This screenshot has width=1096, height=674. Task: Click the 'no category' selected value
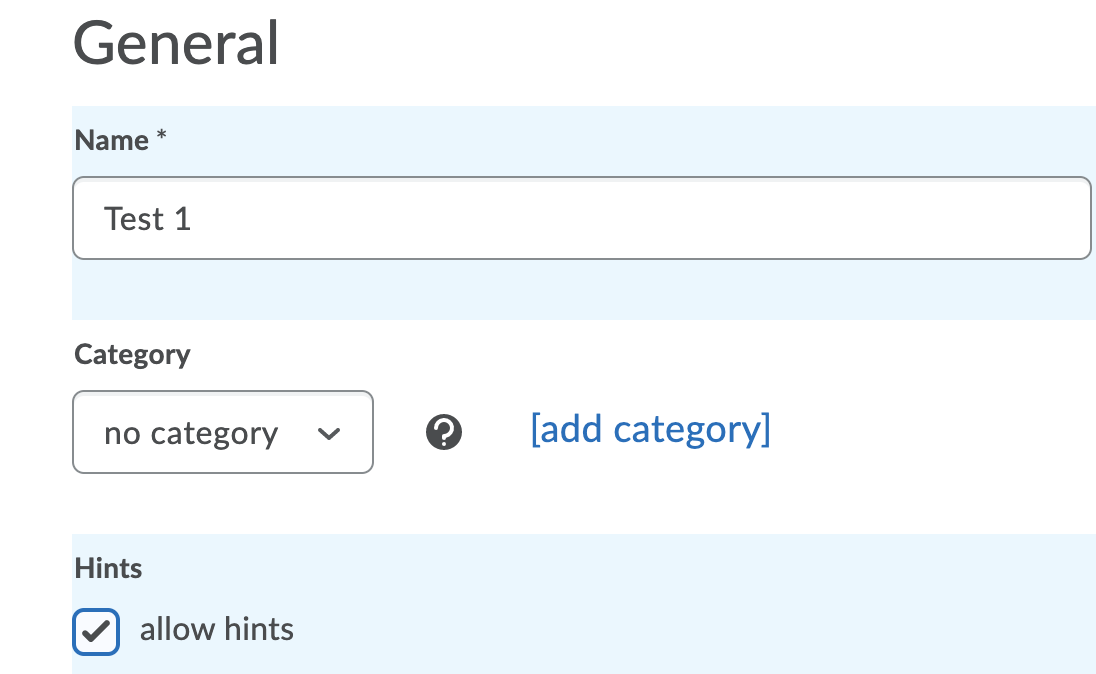click(x=190, y=434)
